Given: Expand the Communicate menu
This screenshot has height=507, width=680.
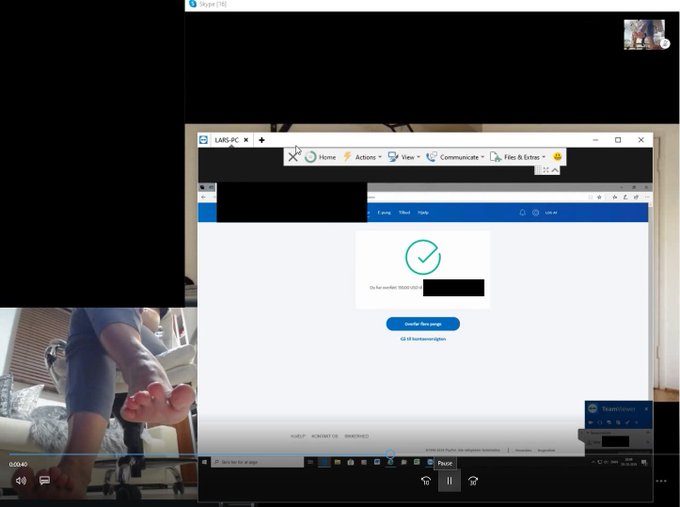Looking at the screenshot, I should click(455, 157).
